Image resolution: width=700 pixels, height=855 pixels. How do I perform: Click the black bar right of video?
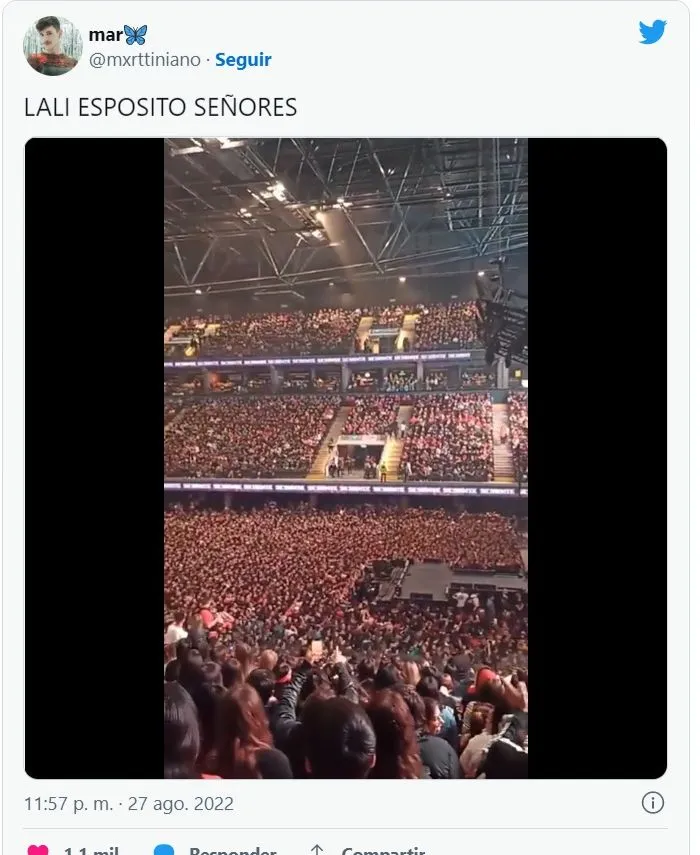[597, 458]
